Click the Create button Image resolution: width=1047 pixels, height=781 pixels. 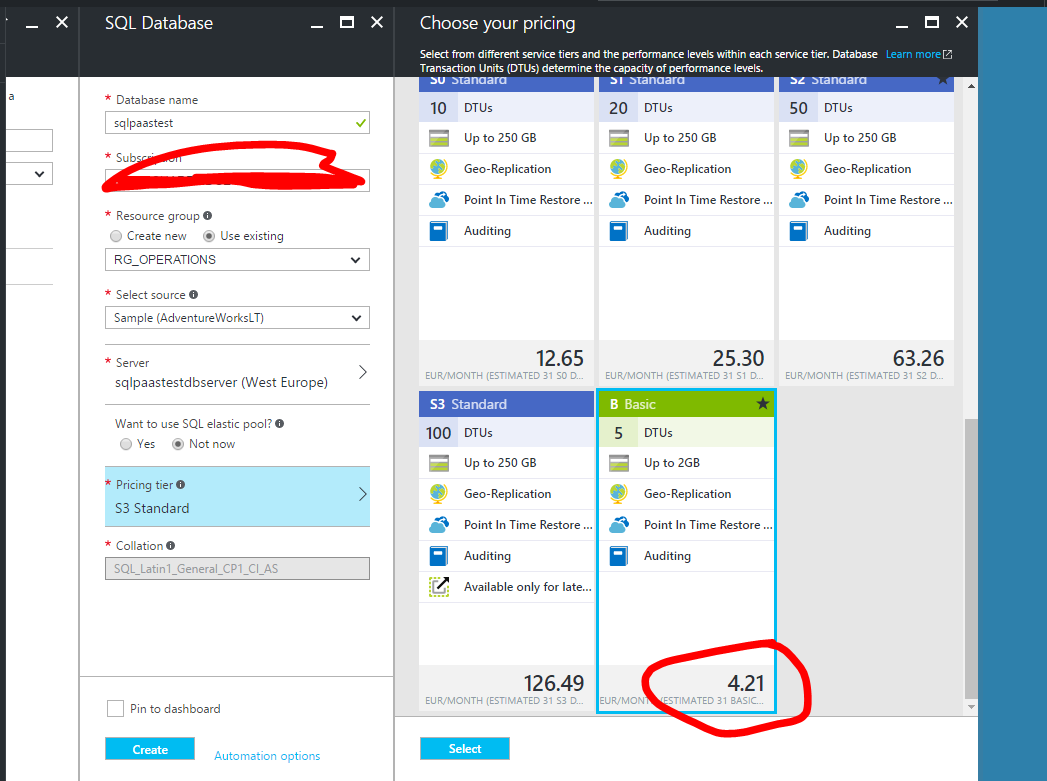click(149, 748)
